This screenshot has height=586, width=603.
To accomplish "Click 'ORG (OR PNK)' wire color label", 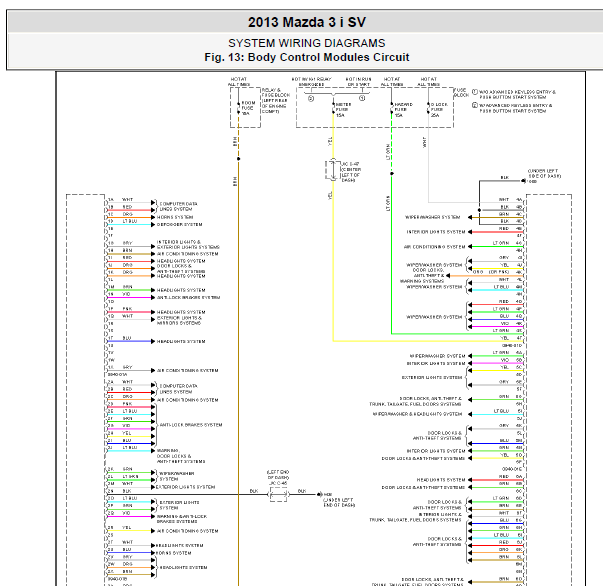I will click(x=491, y=272).
